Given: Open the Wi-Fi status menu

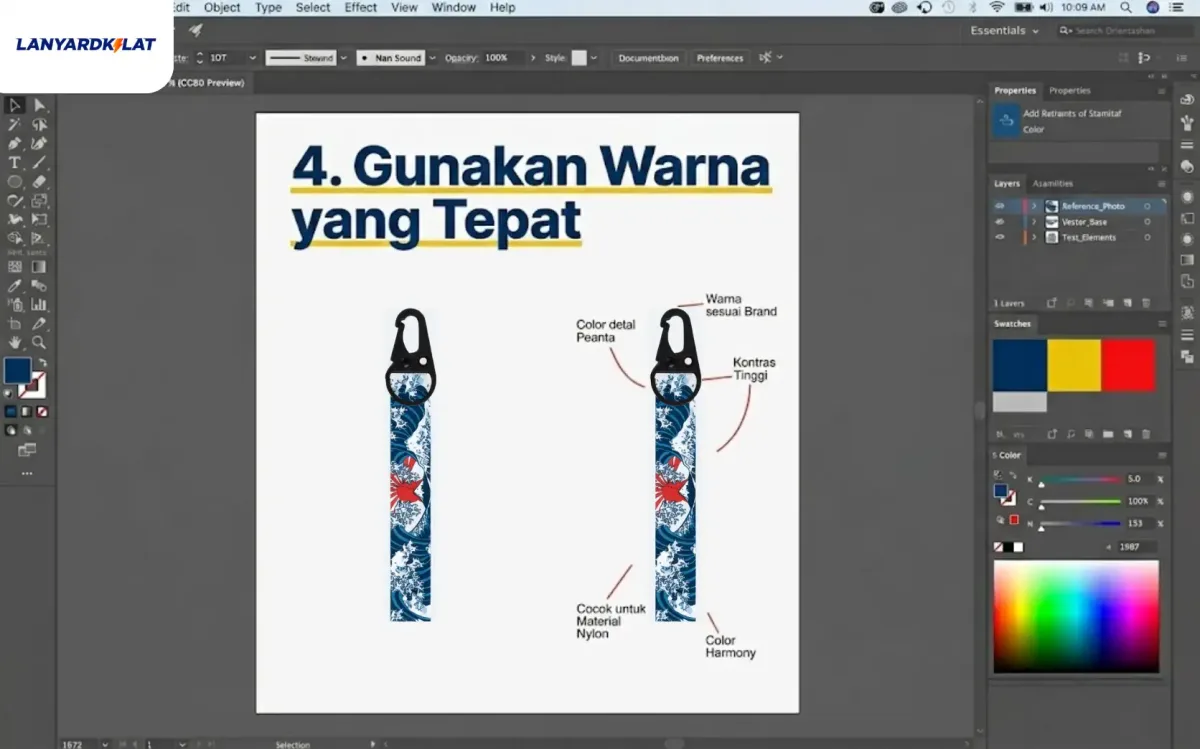Looking at the screenshot, I should (996, 7).
